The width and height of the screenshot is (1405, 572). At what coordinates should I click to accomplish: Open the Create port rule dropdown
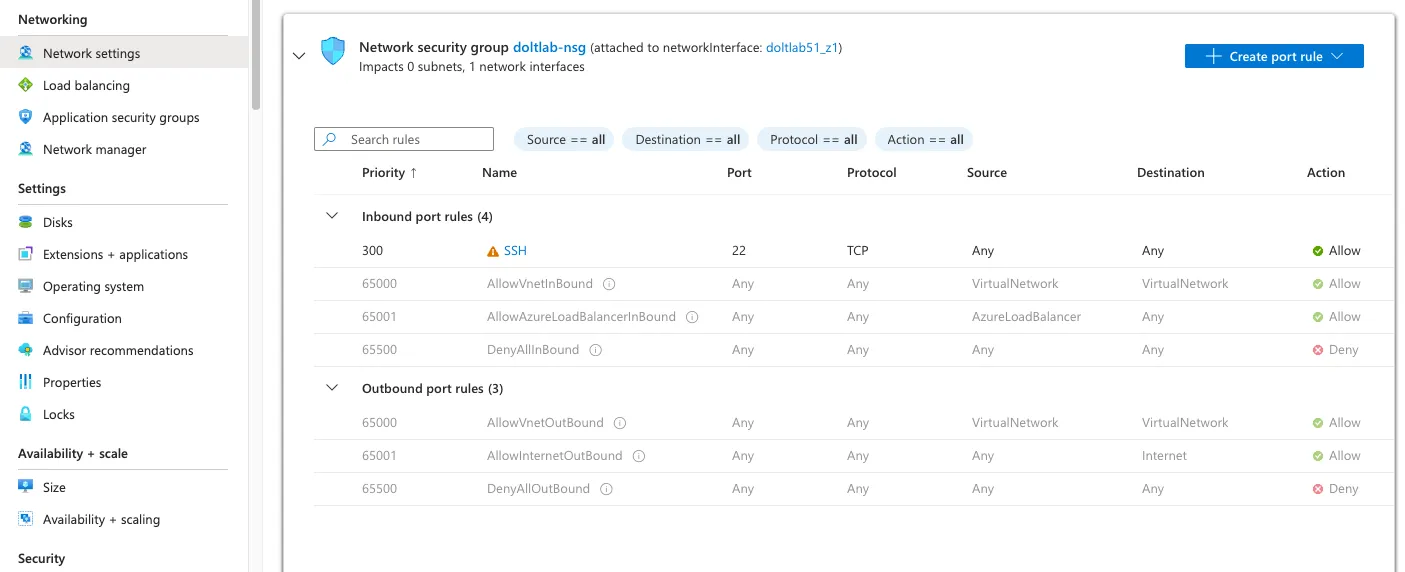click(x=1273, y=57)
